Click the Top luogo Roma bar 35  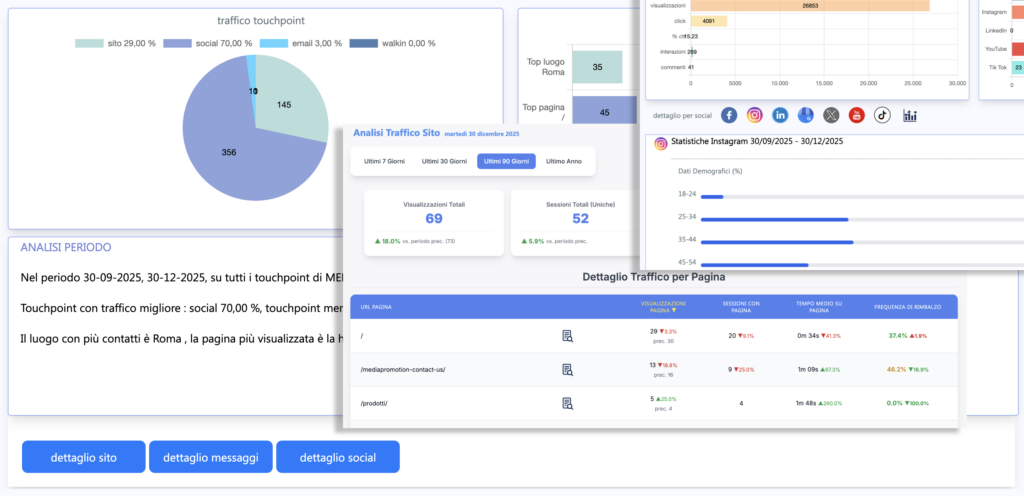coord(598,67)
